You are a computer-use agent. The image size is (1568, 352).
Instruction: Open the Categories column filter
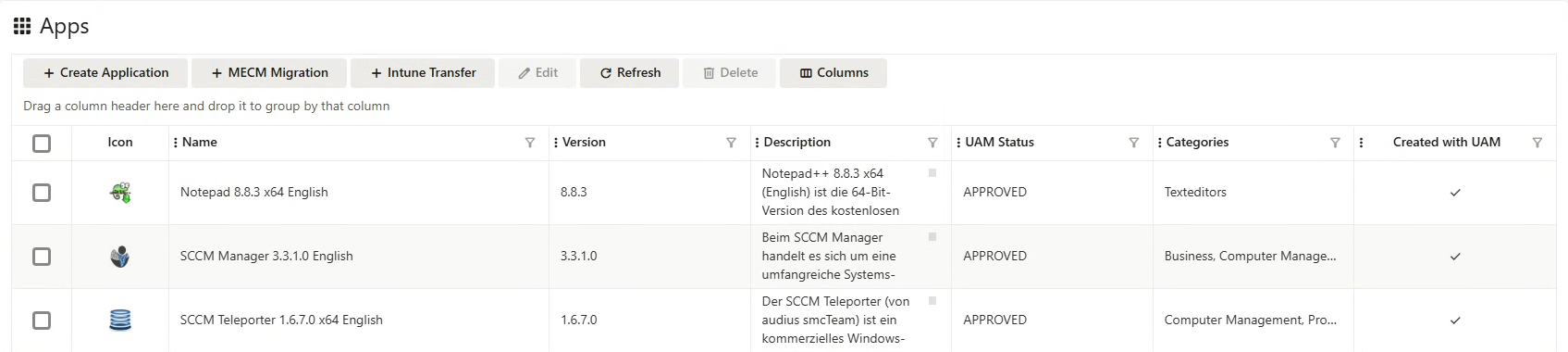point(1335,143)
